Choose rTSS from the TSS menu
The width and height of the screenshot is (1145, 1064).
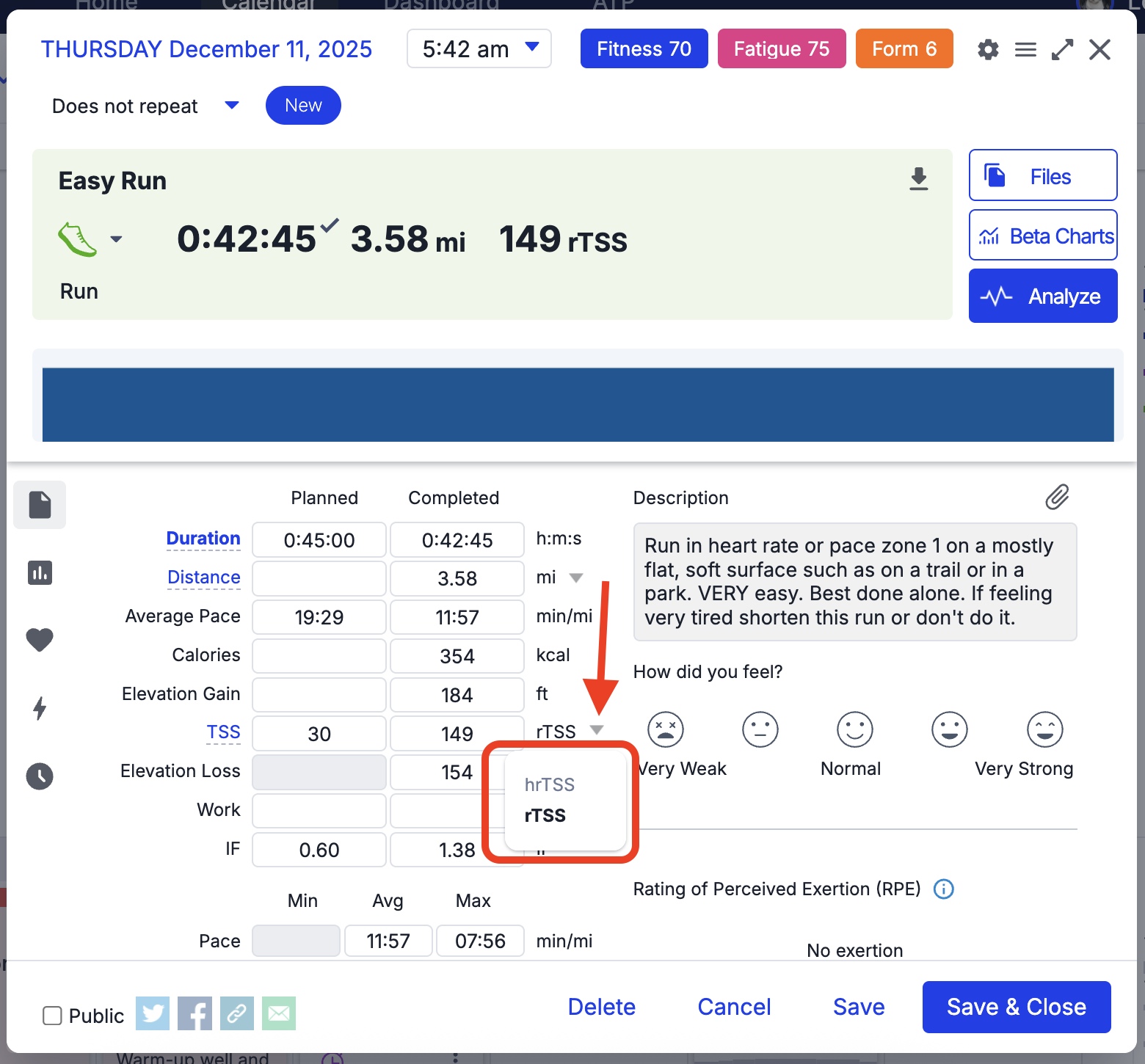pyautogui.click(x=545, y=815)
